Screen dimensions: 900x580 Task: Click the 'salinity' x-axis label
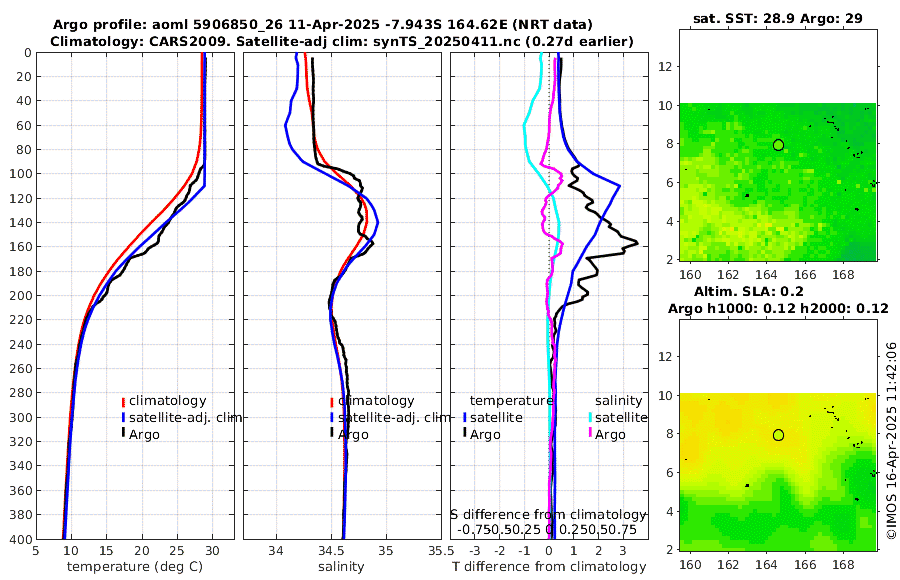pos(341,567)
